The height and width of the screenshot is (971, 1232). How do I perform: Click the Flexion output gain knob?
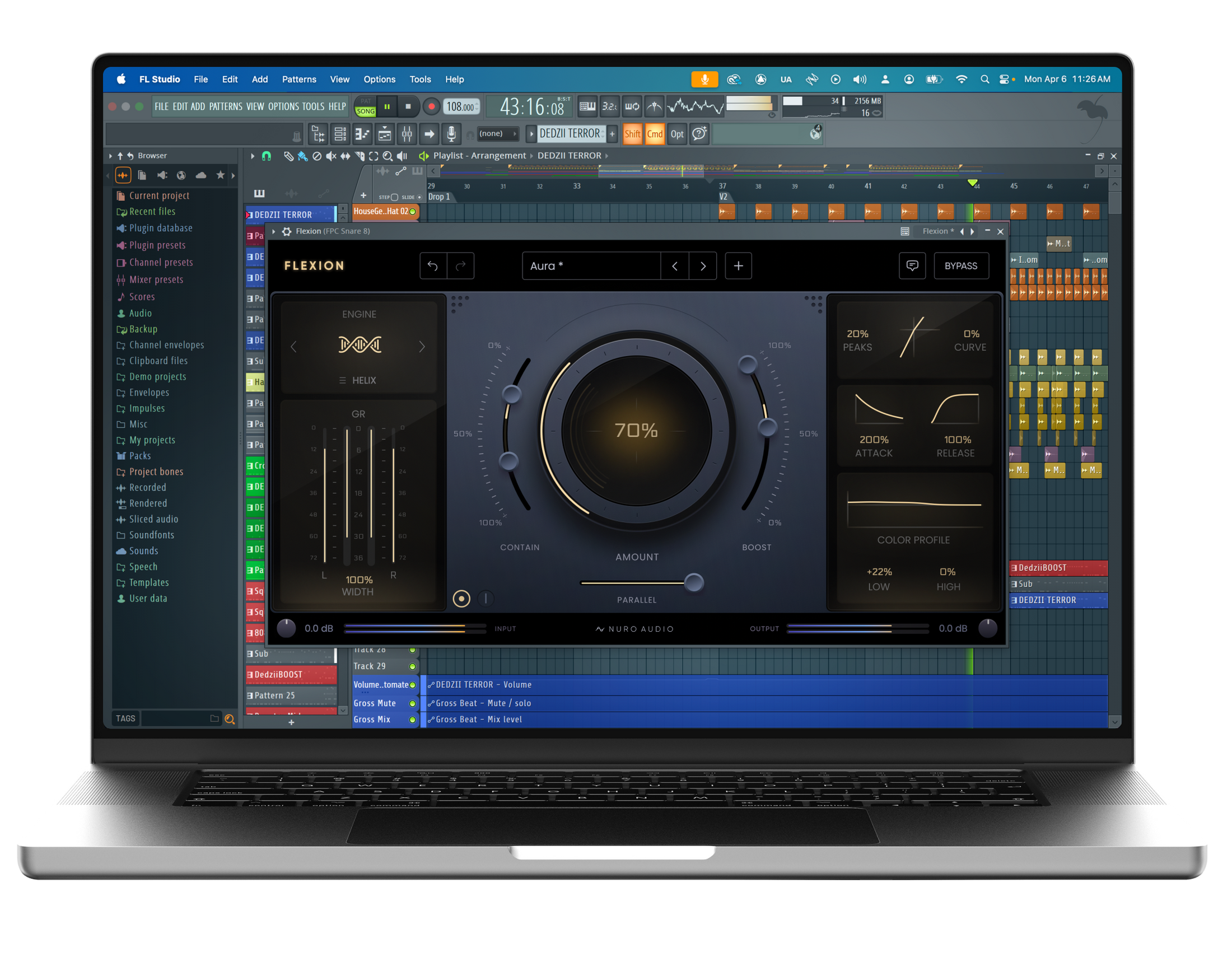988,629
